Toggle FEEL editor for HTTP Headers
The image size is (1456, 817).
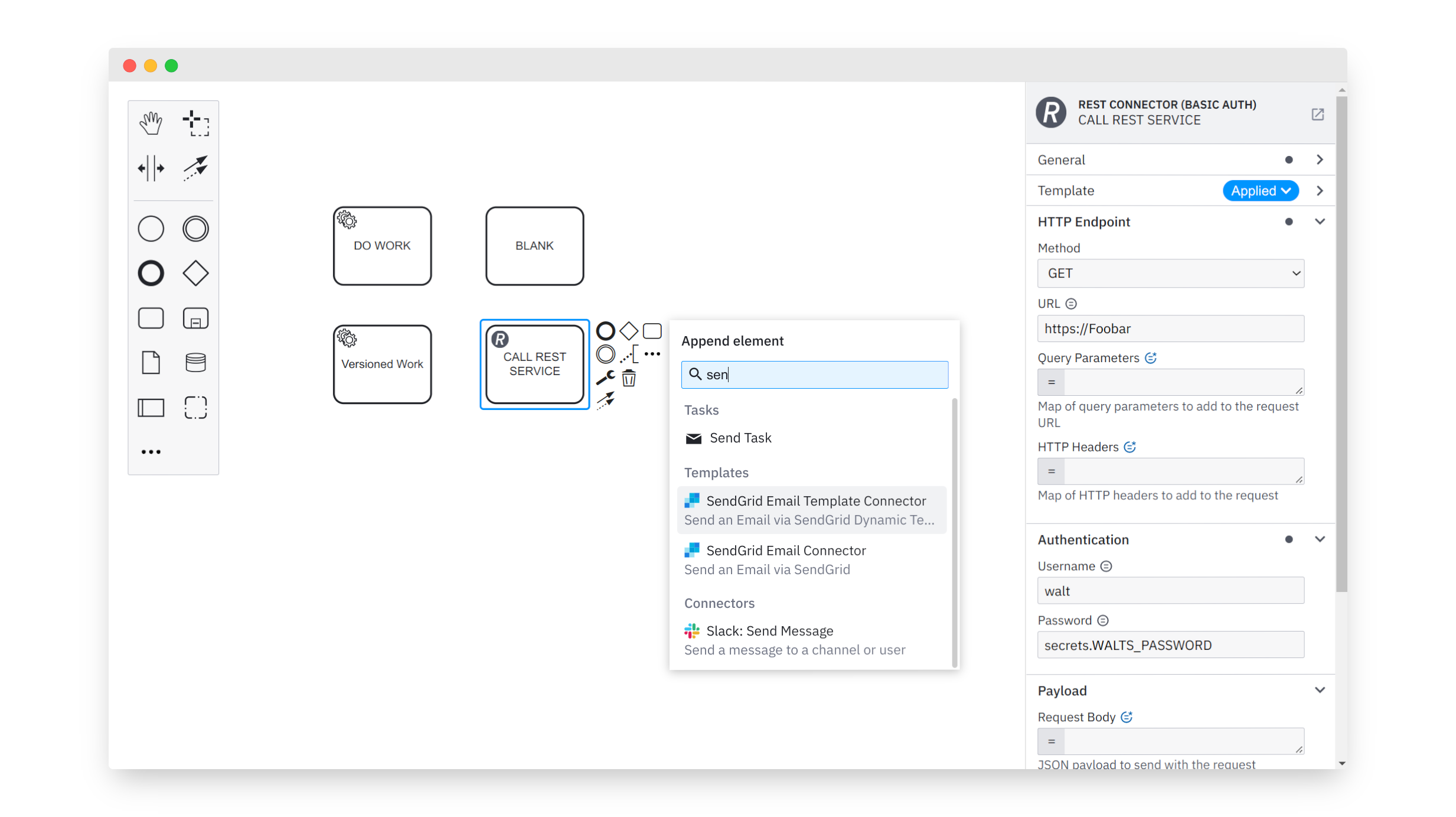pos(1129,447)
